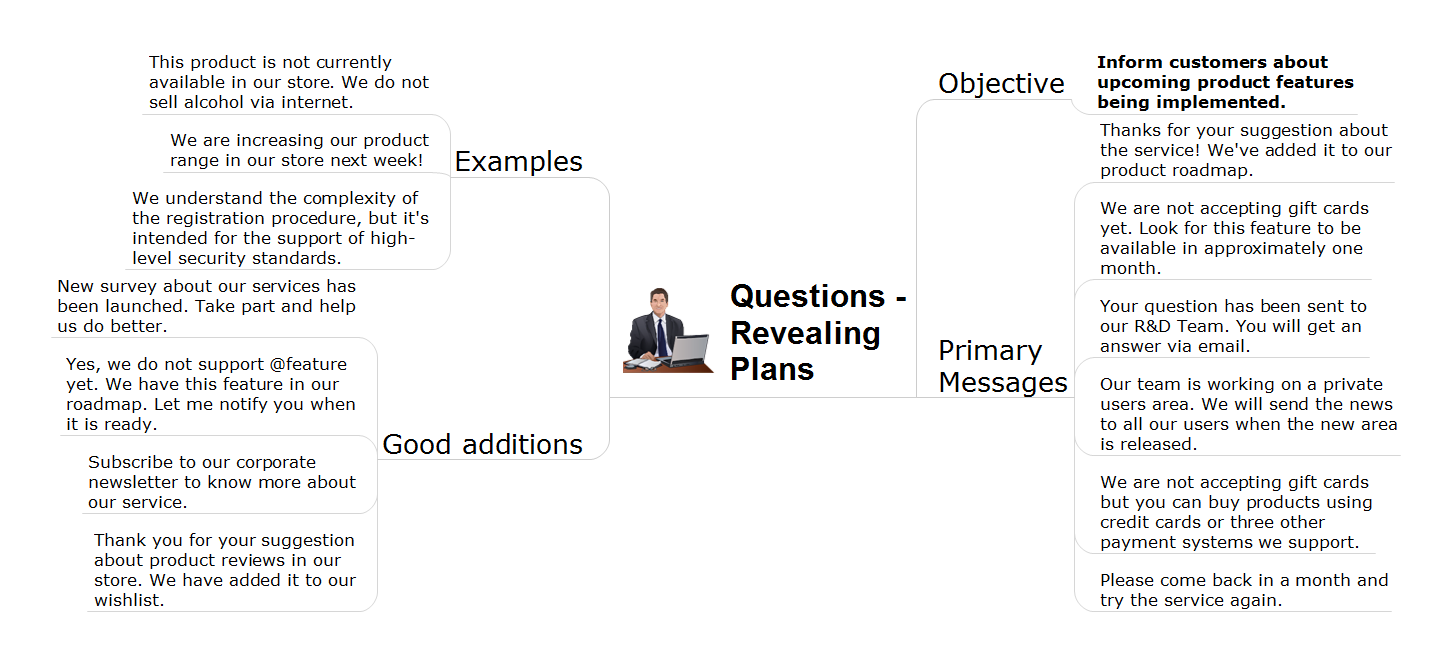Select the Objective branch topic
Viewport: 1451px width, 661px height.
[x=1001, y=83]
